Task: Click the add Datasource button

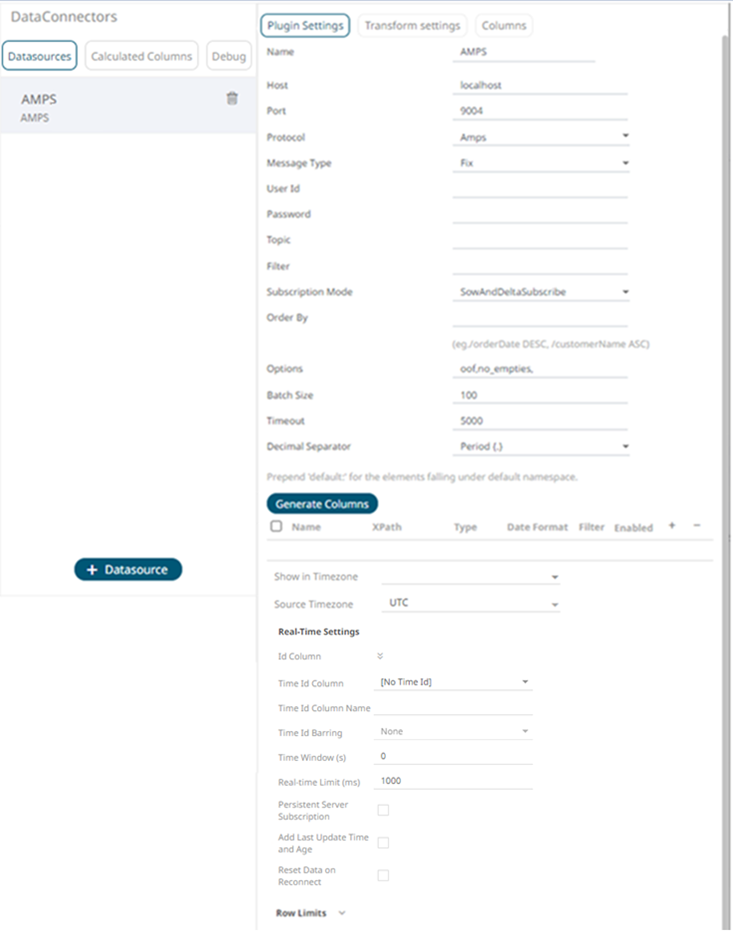Action: [x=128, y=569]
